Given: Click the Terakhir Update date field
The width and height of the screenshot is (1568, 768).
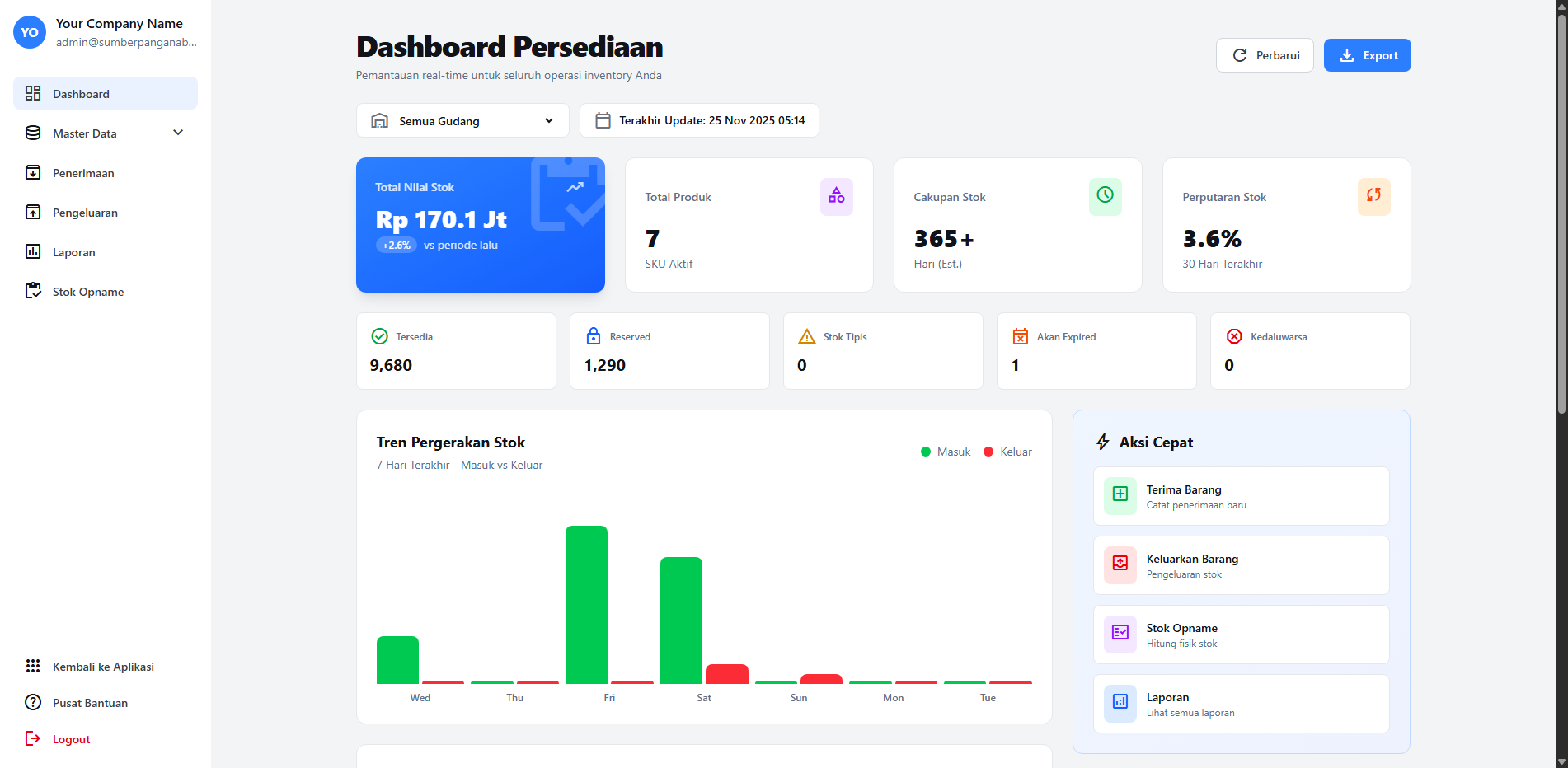Looking at the screenshot, I should (699, 120).
